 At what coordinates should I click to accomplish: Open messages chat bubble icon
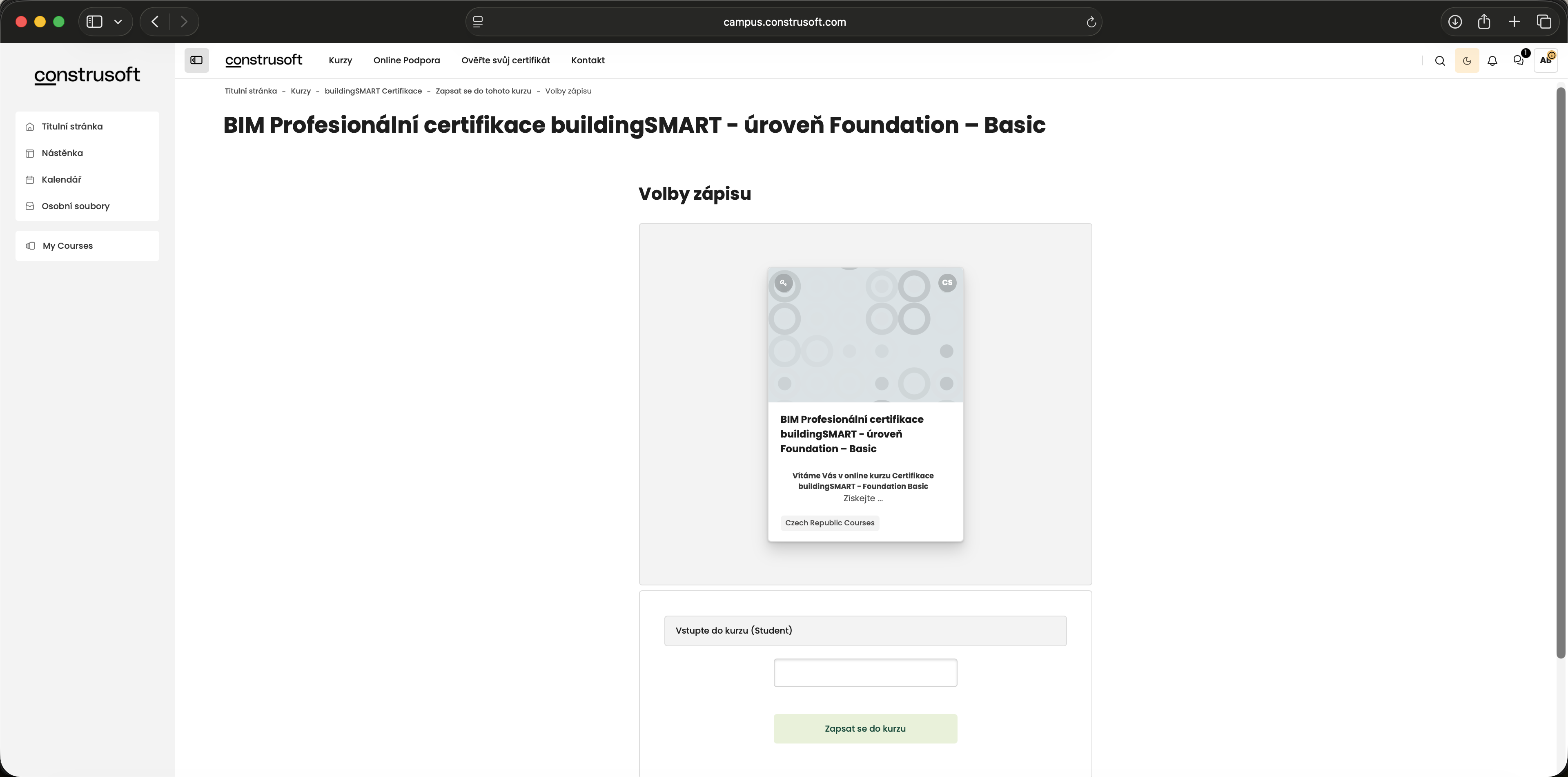(1518, 60)
